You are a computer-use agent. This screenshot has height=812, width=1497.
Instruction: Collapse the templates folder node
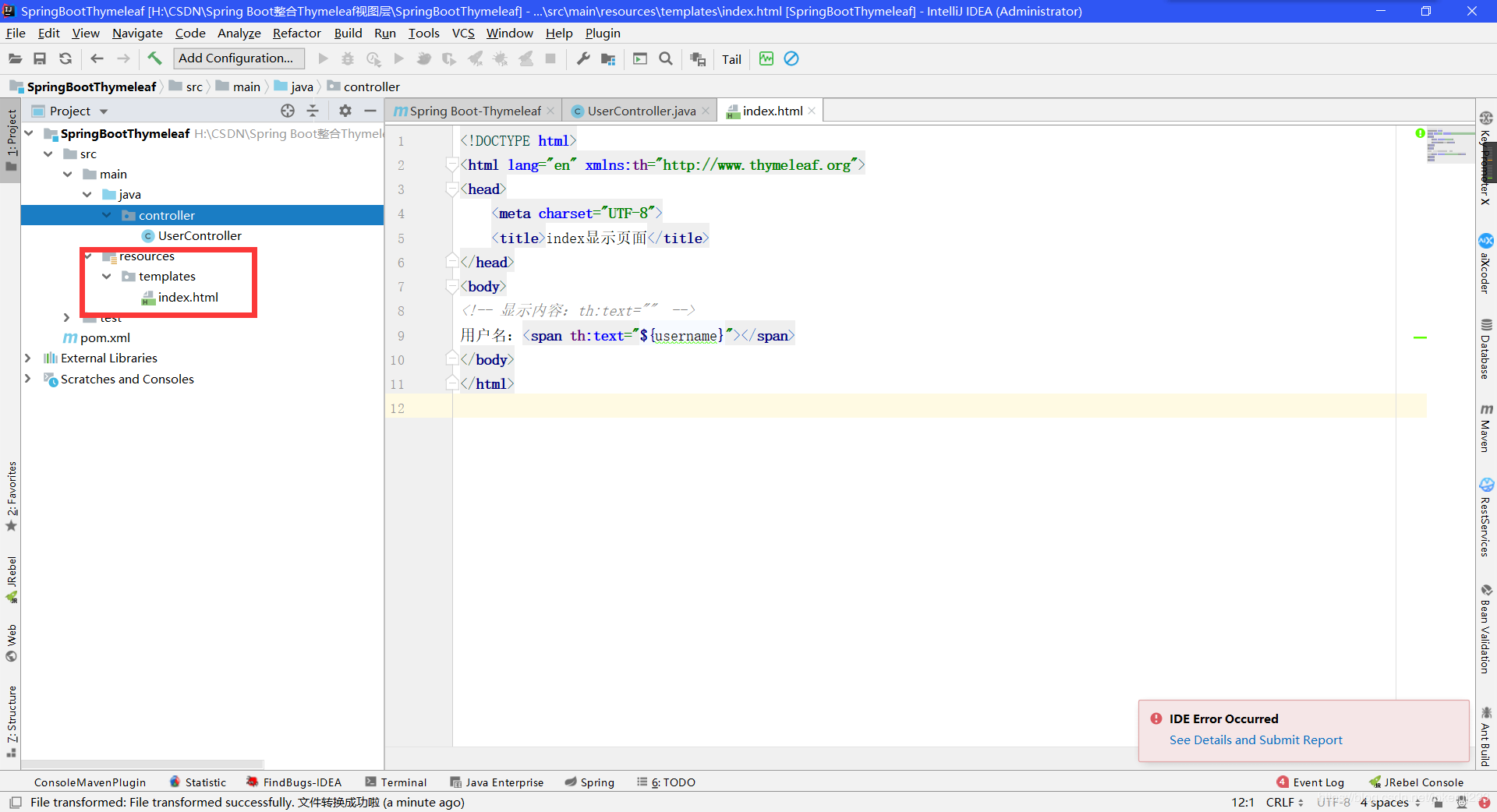(x=107, y=276)
